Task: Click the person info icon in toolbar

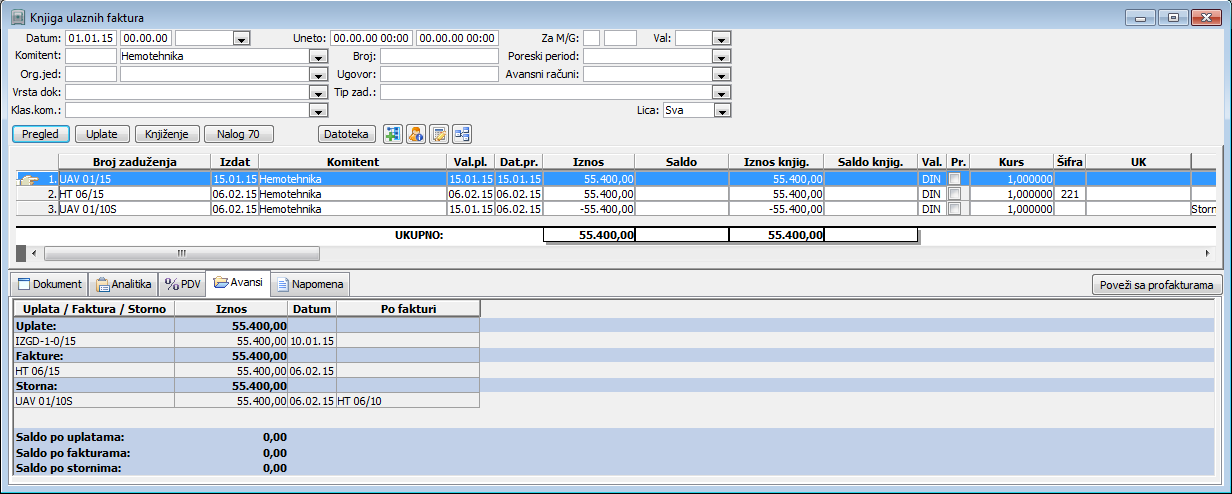Action: (415, 134)
